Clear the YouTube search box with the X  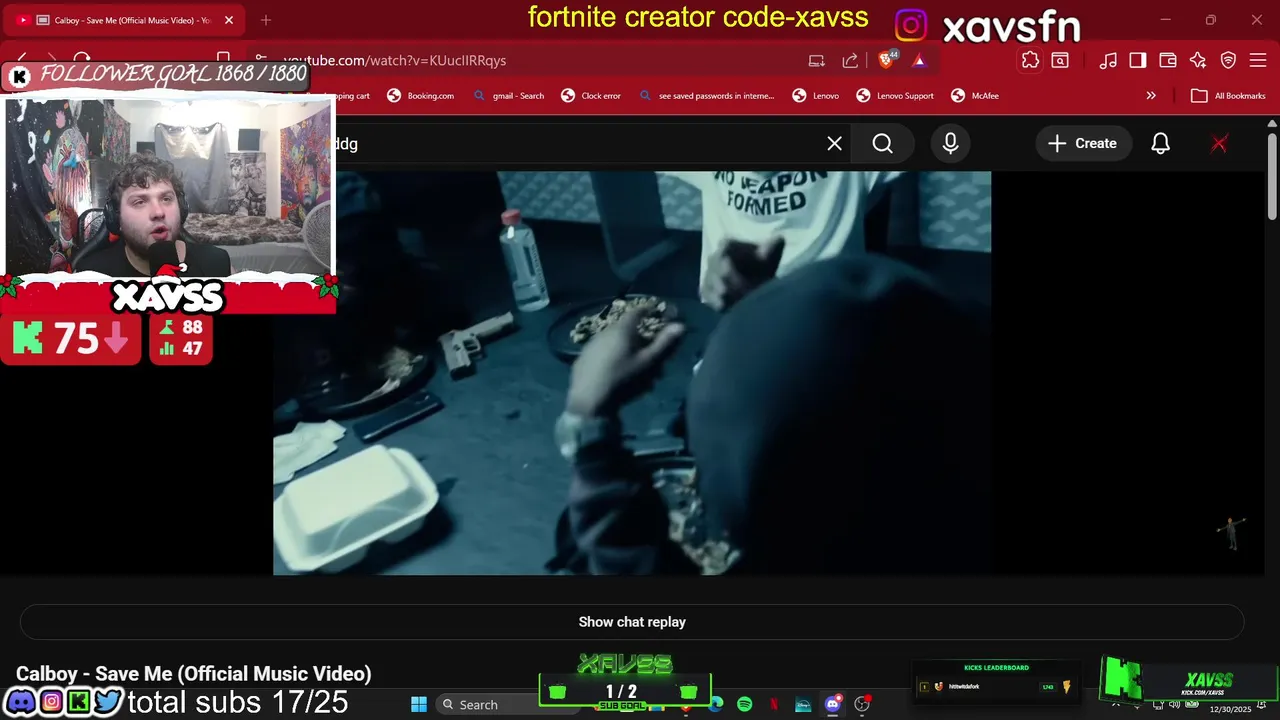(x=834, y=143)
